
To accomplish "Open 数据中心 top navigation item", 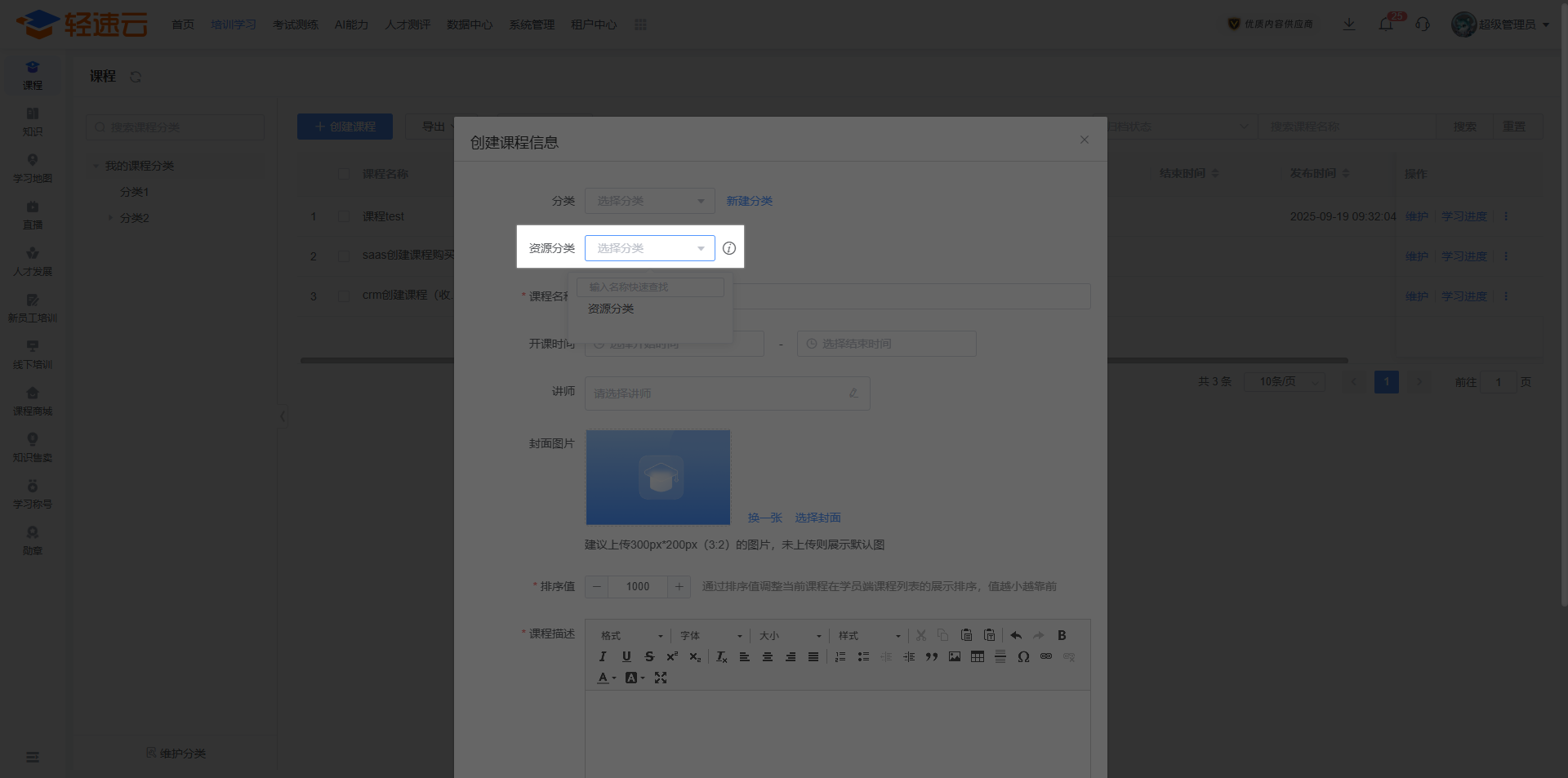I will 469,24.
